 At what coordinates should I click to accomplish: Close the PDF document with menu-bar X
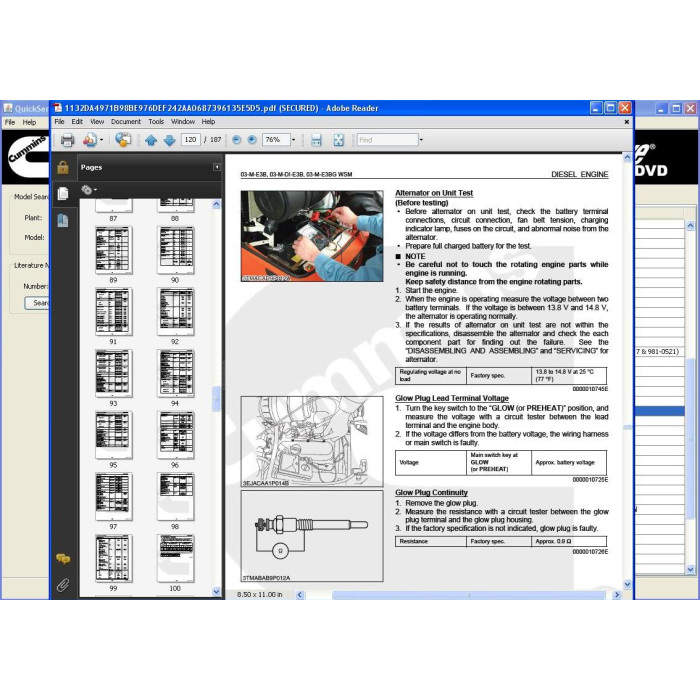(x=626, y=121)
